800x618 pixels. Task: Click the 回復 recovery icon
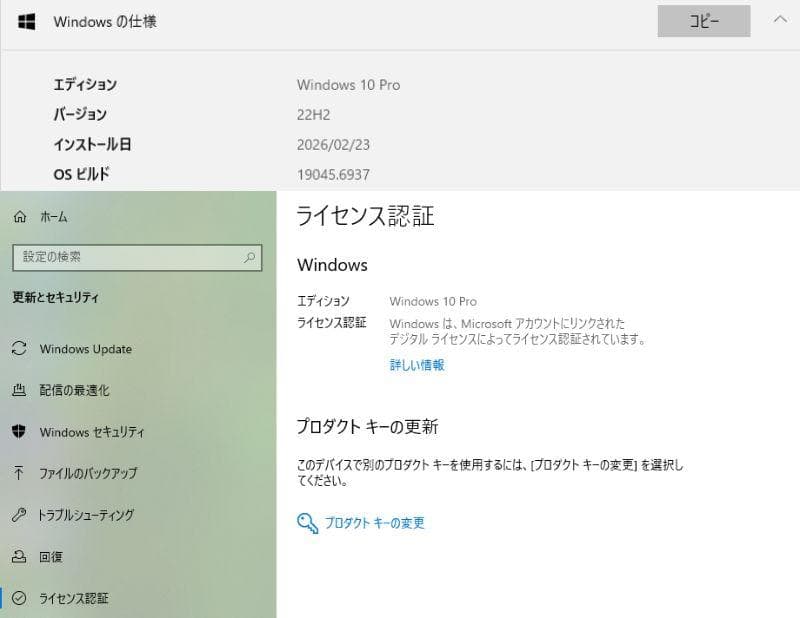[x=19, y=556]
